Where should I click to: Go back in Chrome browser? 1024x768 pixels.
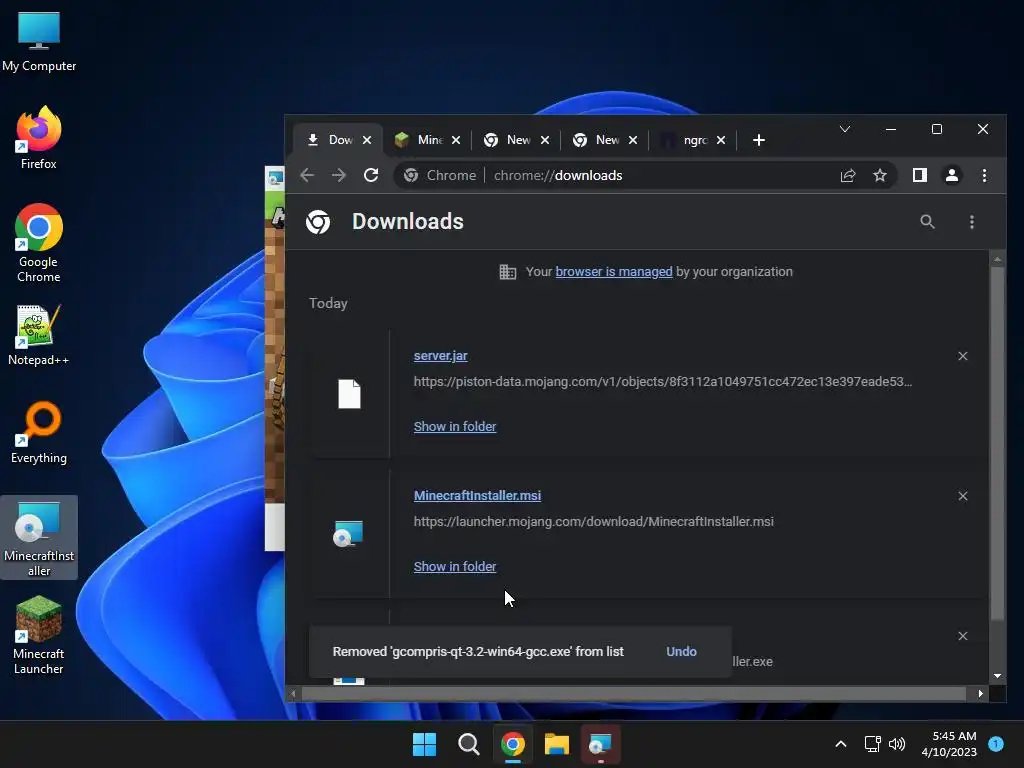[307, 175]
